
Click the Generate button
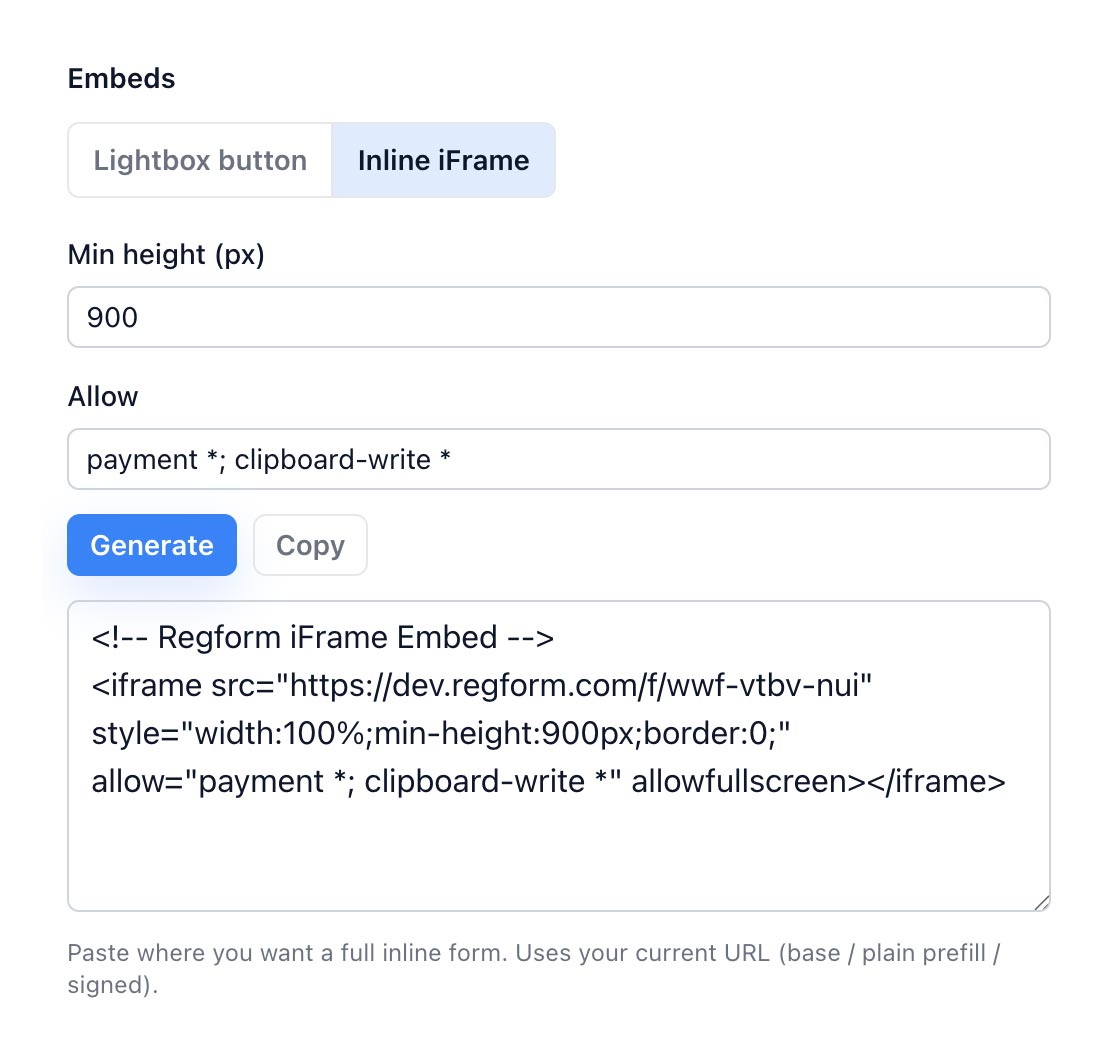pos(151,545)
